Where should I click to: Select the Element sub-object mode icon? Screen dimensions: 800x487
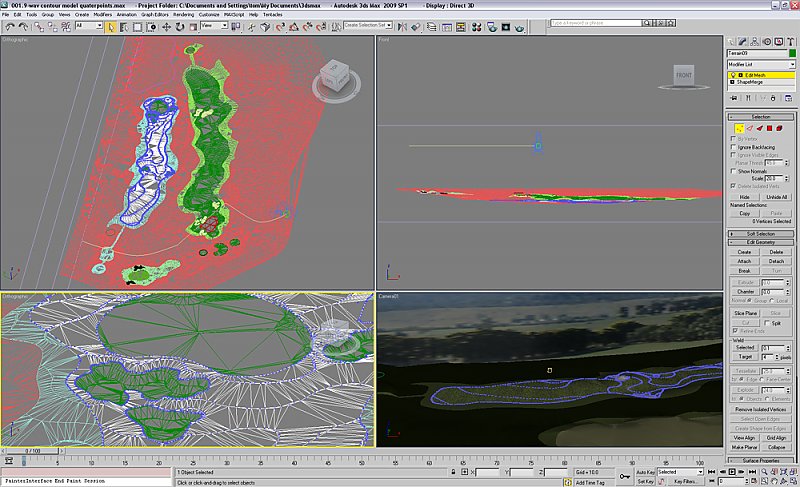tap(780, 128)
